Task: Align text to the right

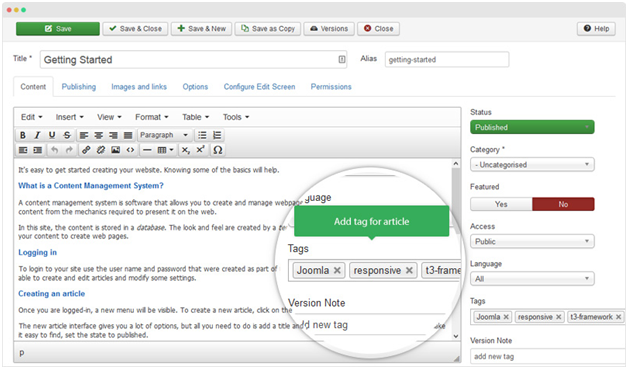Action: (x=113, y=135)
